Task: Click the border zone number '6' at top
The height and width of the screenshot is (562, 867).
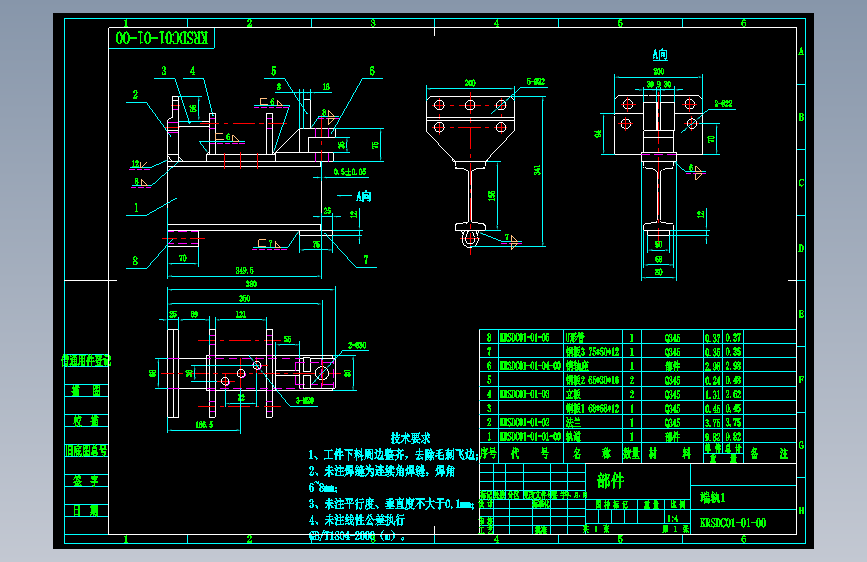Action: click(x=744, y=23)
